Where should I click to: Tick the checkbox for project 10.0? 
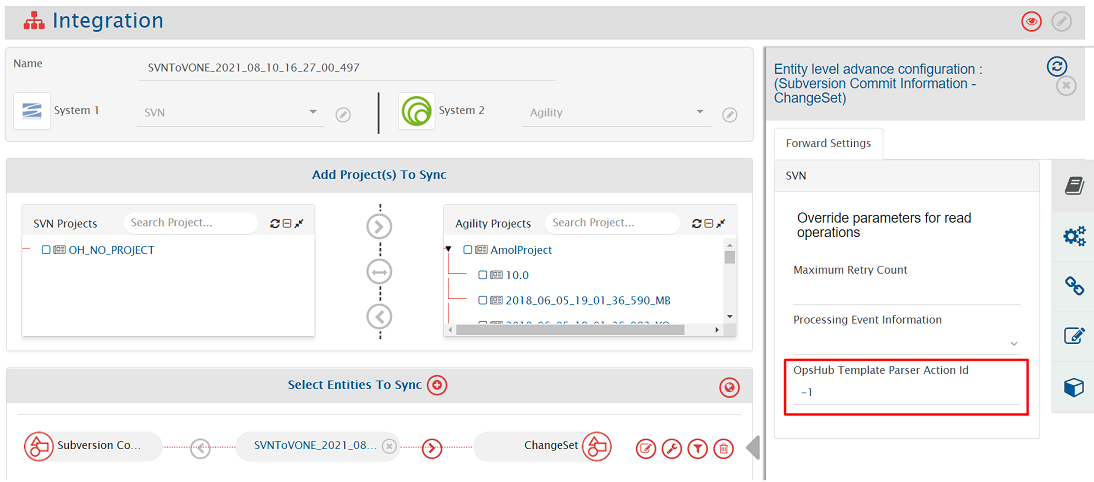[x=484, y=275]
